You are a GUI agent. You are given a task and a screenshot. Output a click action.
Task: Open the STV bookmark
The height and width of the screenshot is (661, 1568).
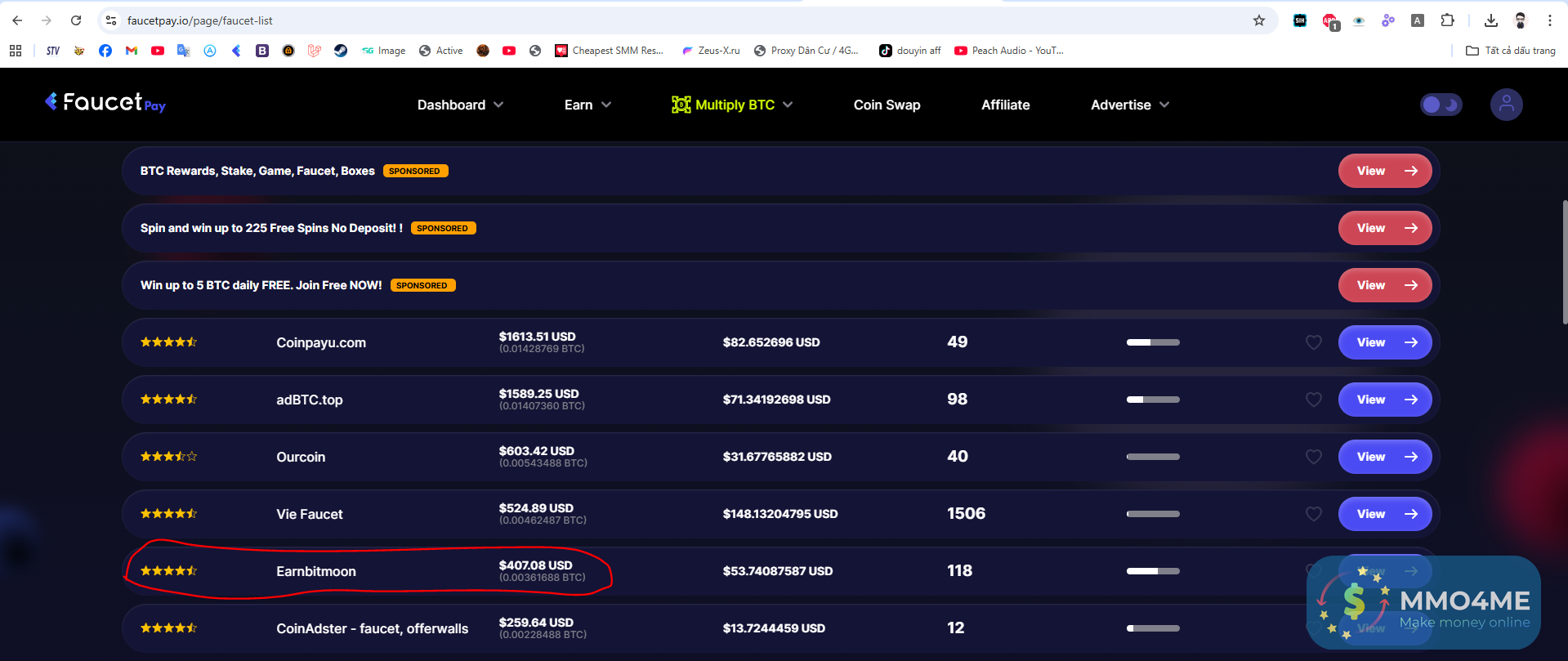point(53,51)
